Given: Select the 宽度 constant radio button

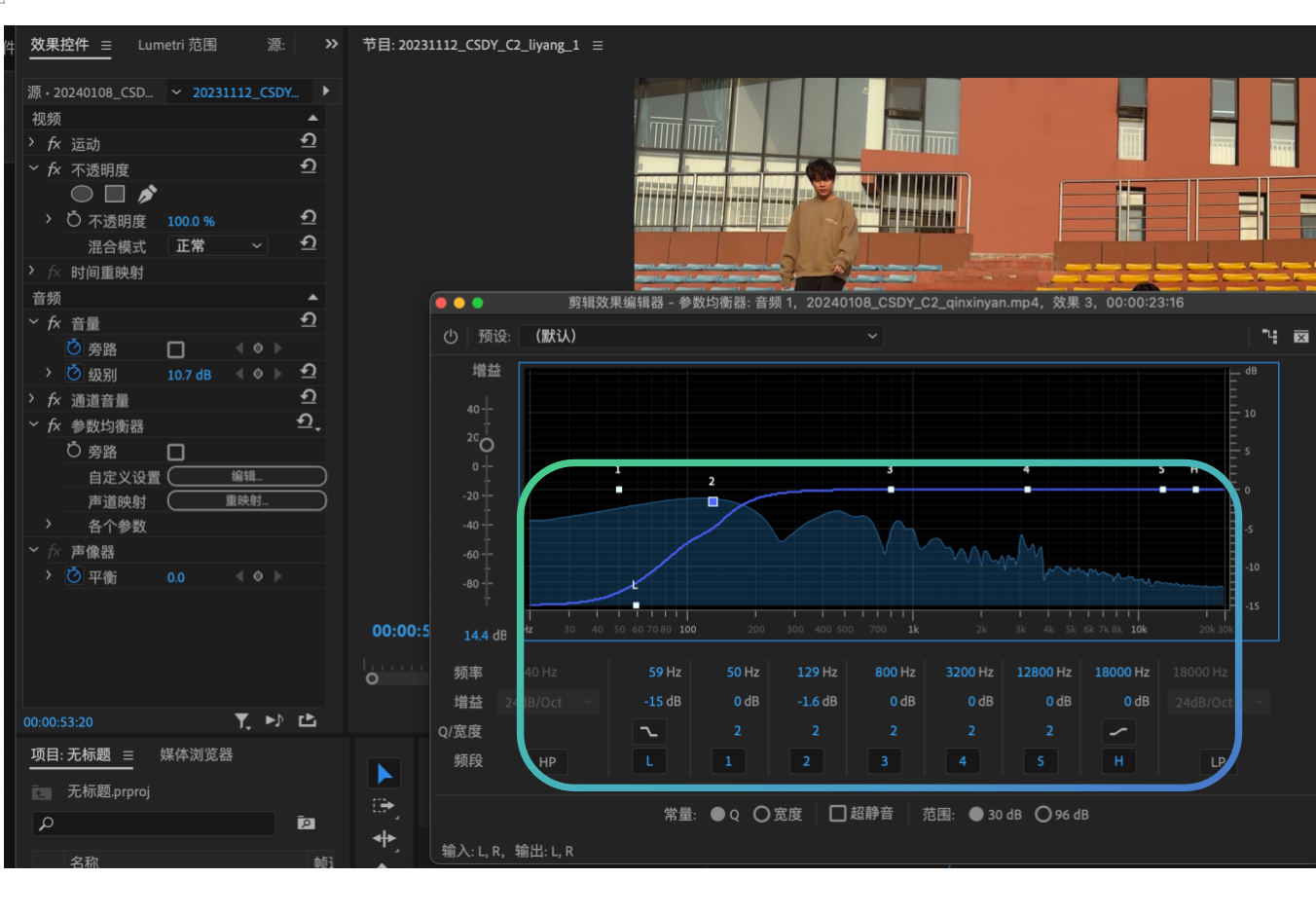Looking at the screenshot, I should [x=762, y=815].
